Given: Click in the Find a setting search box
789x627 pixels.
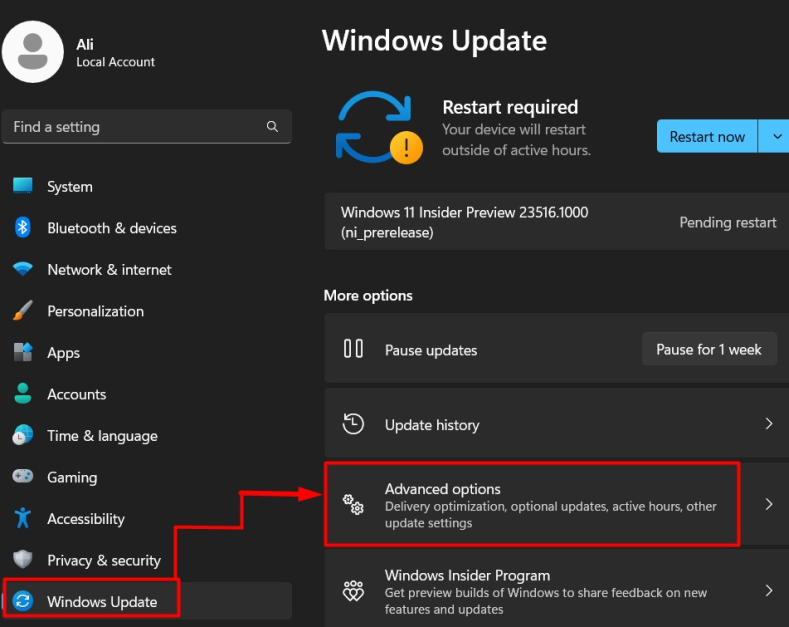Looking at the screenshot, I should tap(147, 126).
